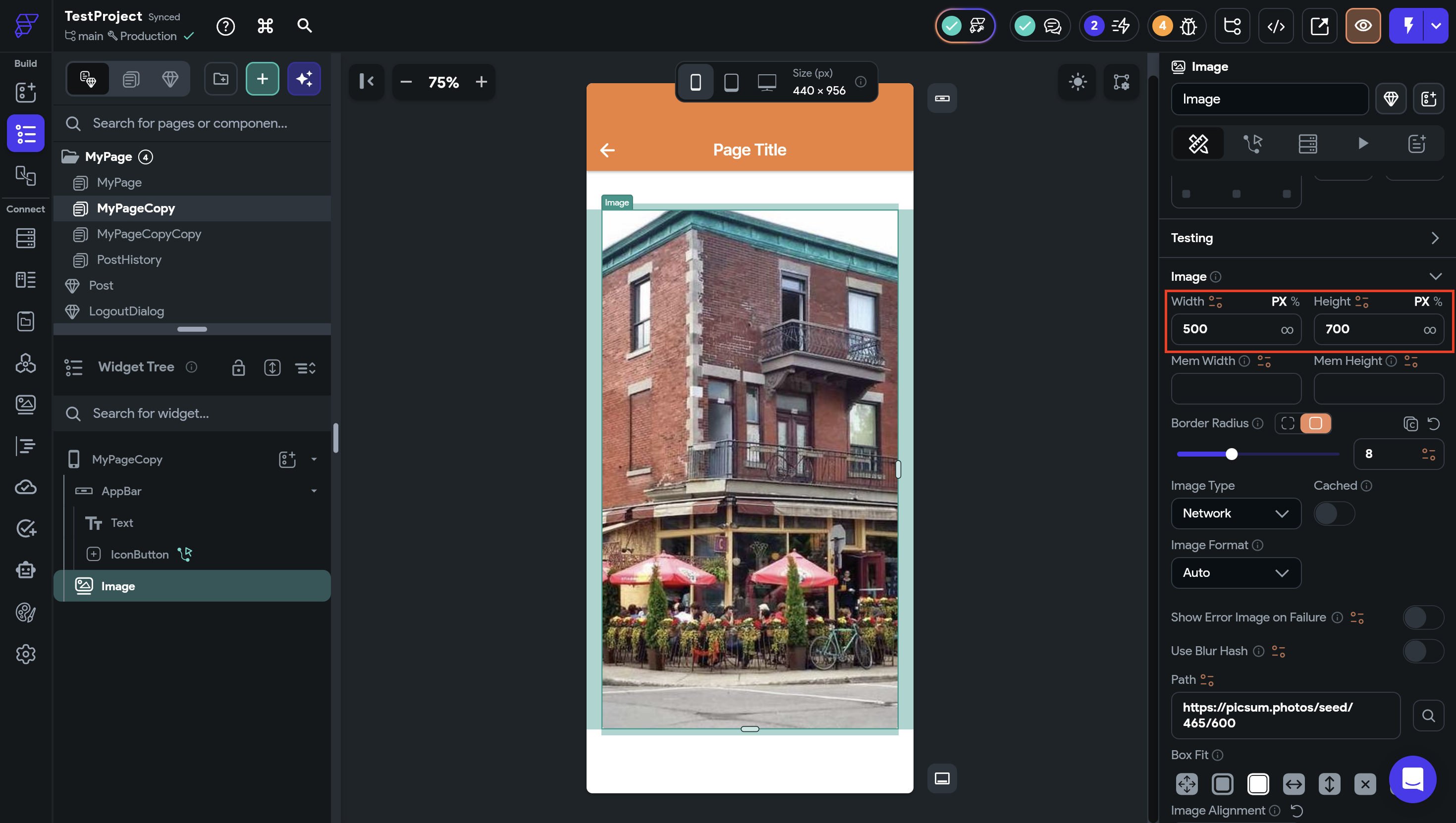The width and height of the screenshot is (1456, 823).
Task: Enable Show Error Image on Failure
Action: (x=1422, y=617)
